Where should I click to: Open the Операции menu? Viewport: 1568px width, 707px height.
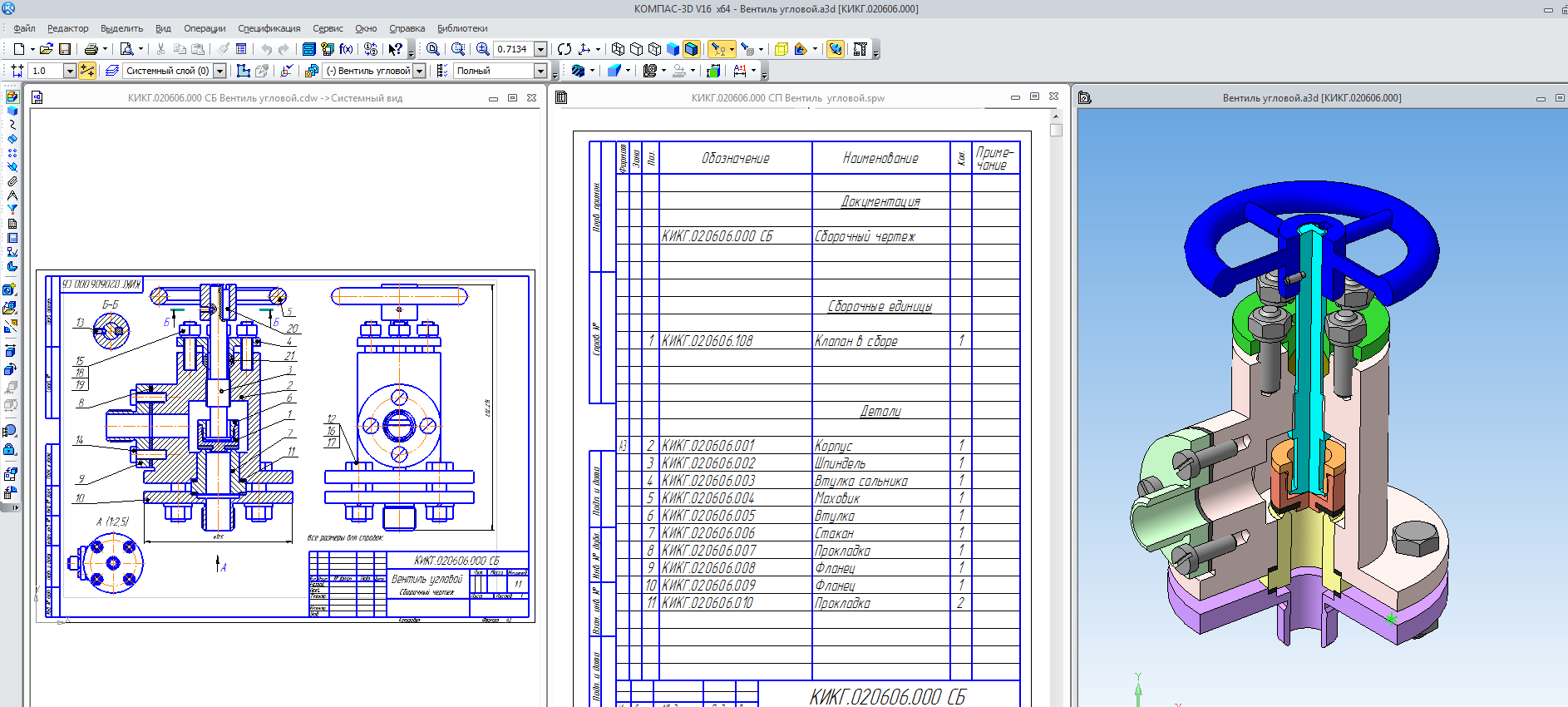(x=205, y=28)
